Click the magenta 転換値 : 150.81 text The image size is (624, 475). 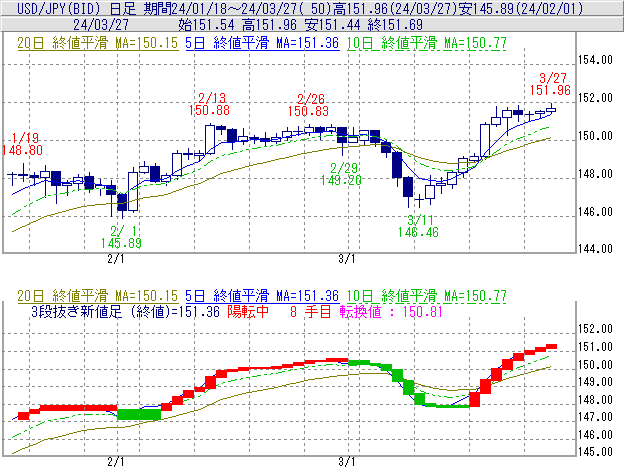point(391,311)
